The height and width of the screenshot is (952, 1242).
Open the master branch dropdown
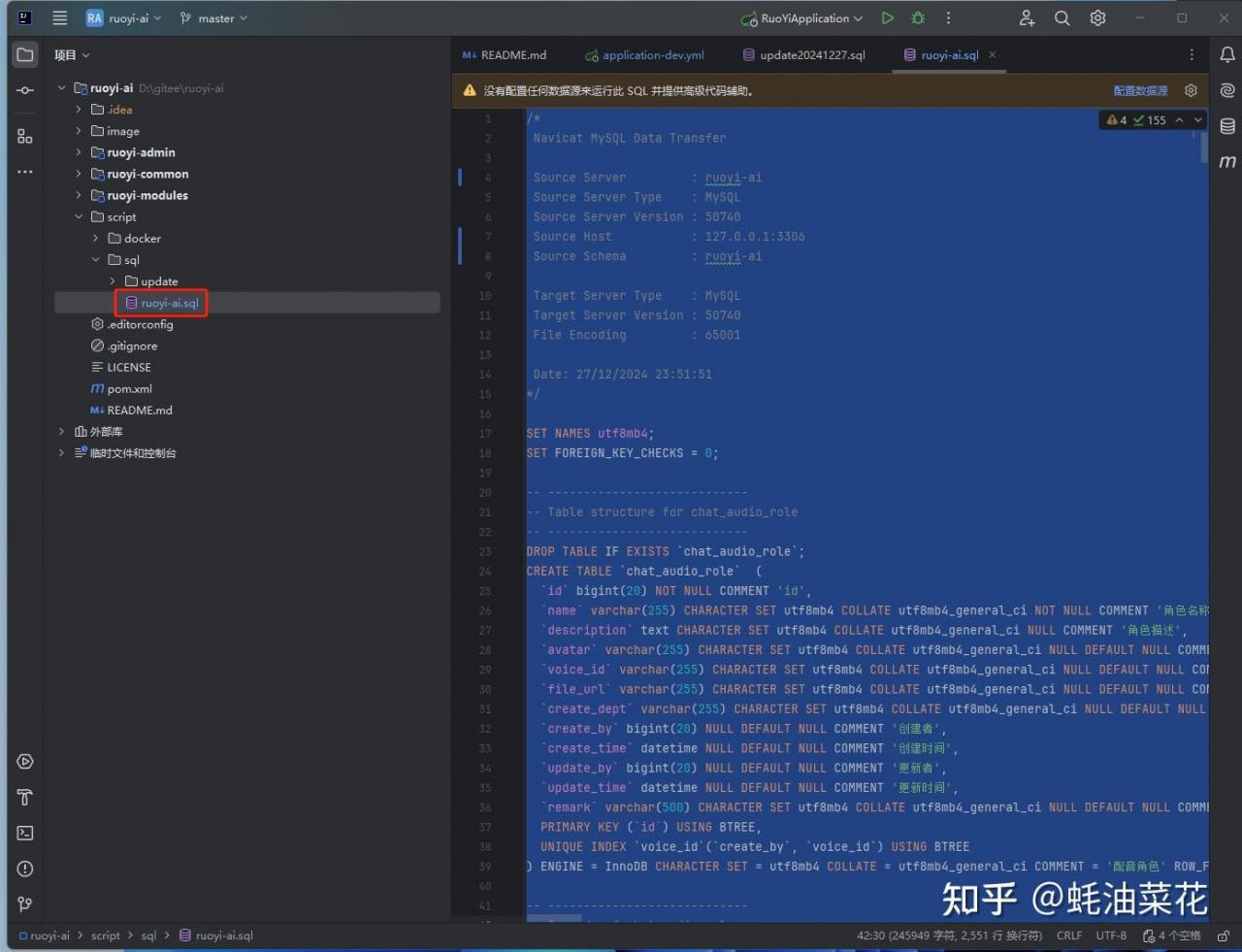[x=213, y=18]
